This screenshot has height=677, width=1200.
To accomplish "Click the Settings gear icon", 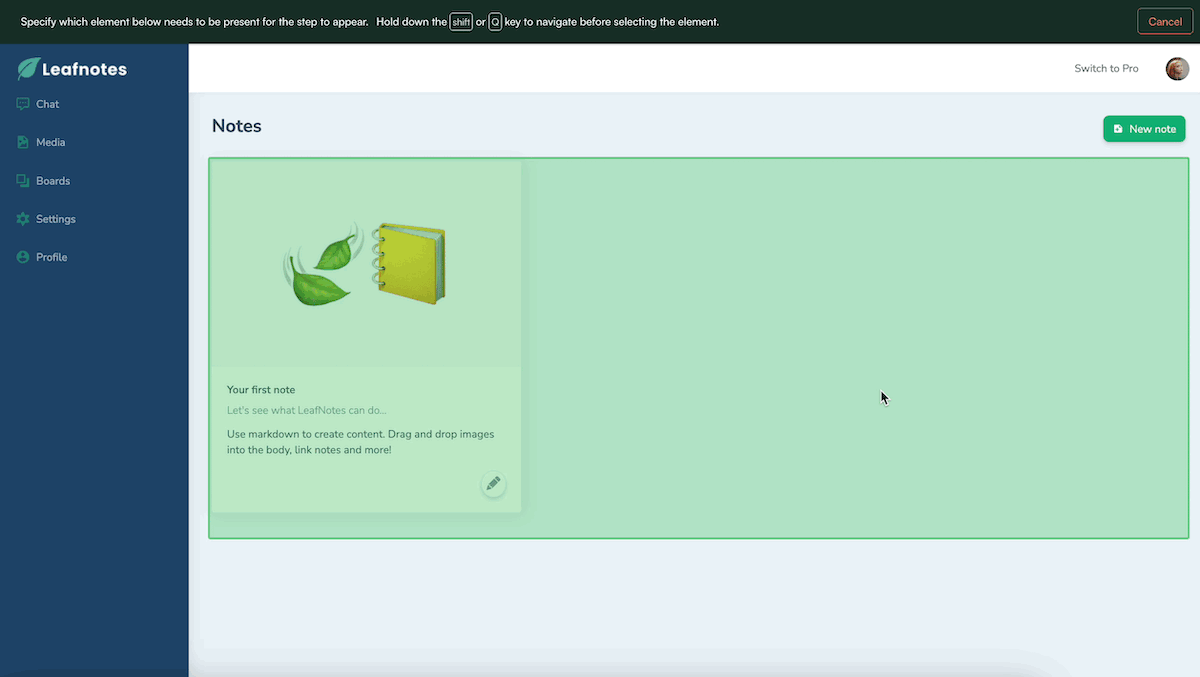I will [23, 219].
